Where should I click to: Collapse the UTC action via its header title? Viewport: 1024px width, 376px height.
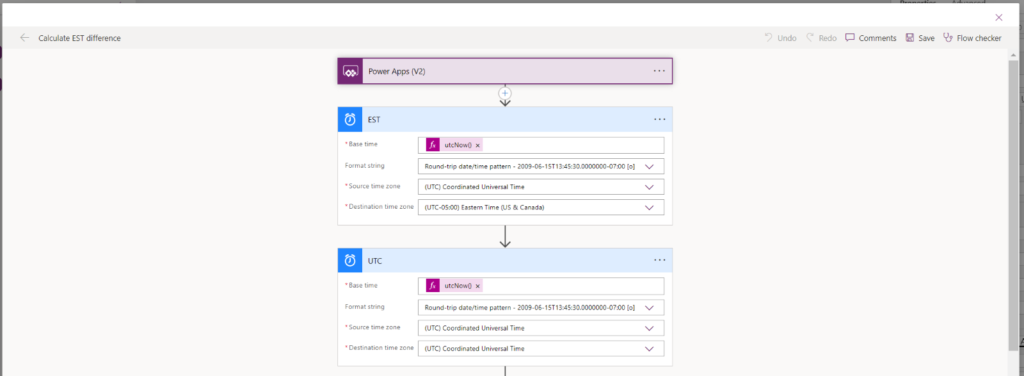tap(375, 260)
